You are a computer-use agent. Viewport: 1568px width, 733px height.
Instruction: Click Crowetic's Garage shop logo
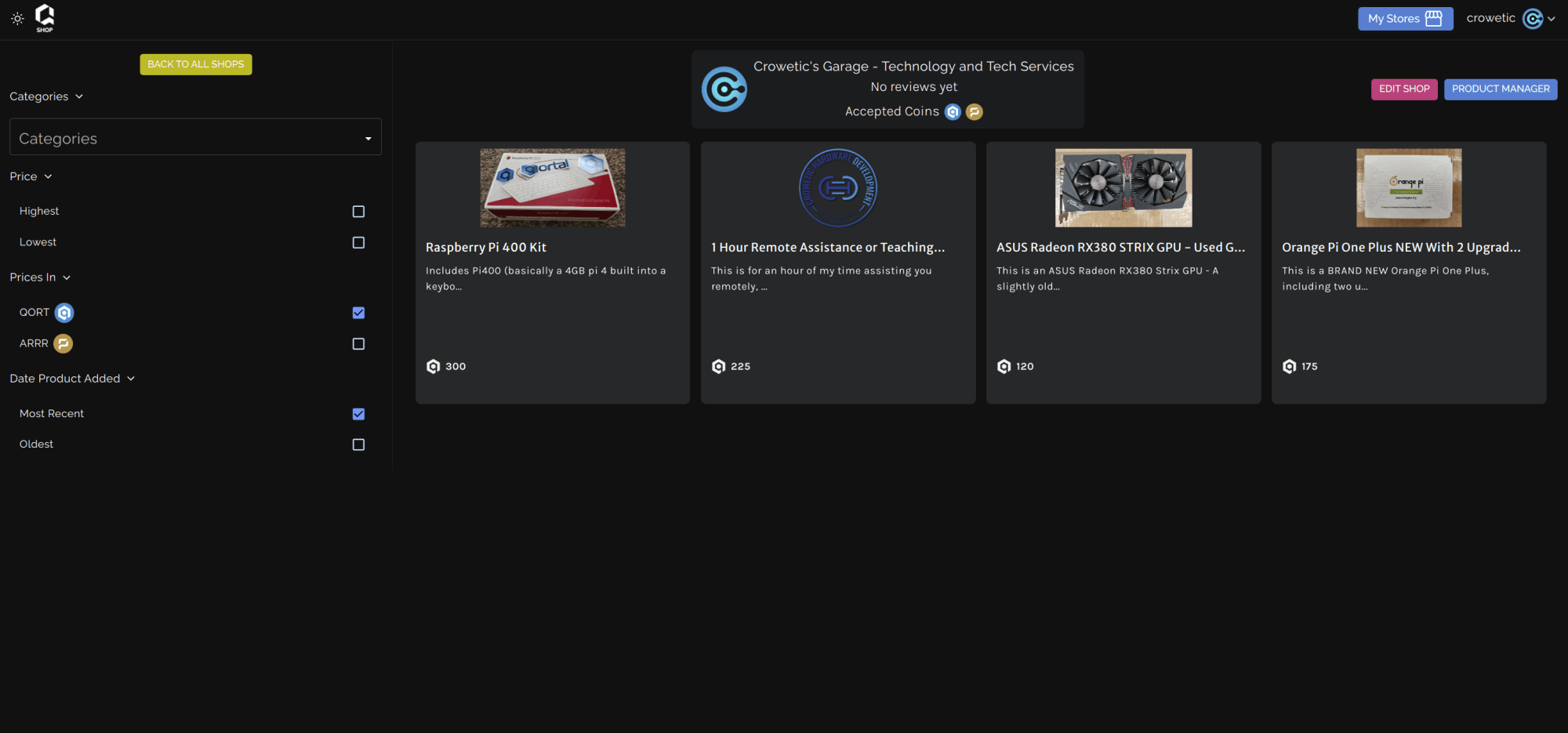724,89
